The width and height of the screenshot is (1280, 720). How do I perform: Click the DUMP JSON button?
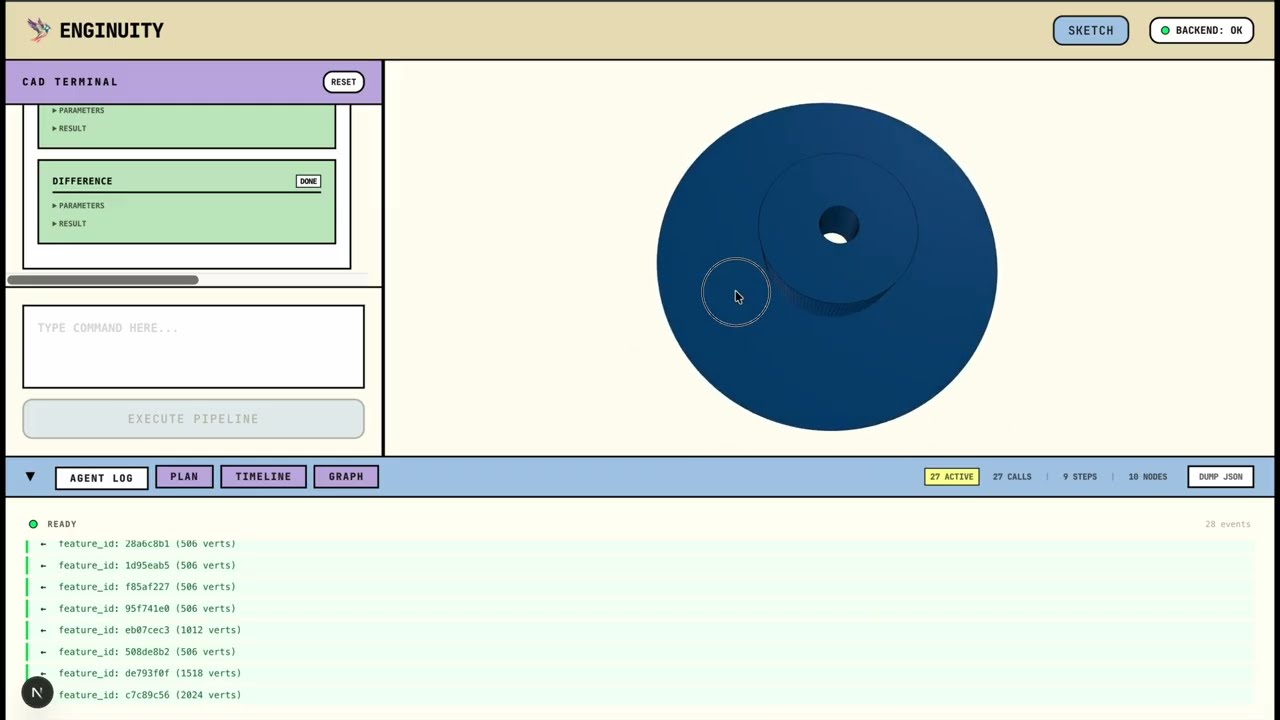(1220, 477)
